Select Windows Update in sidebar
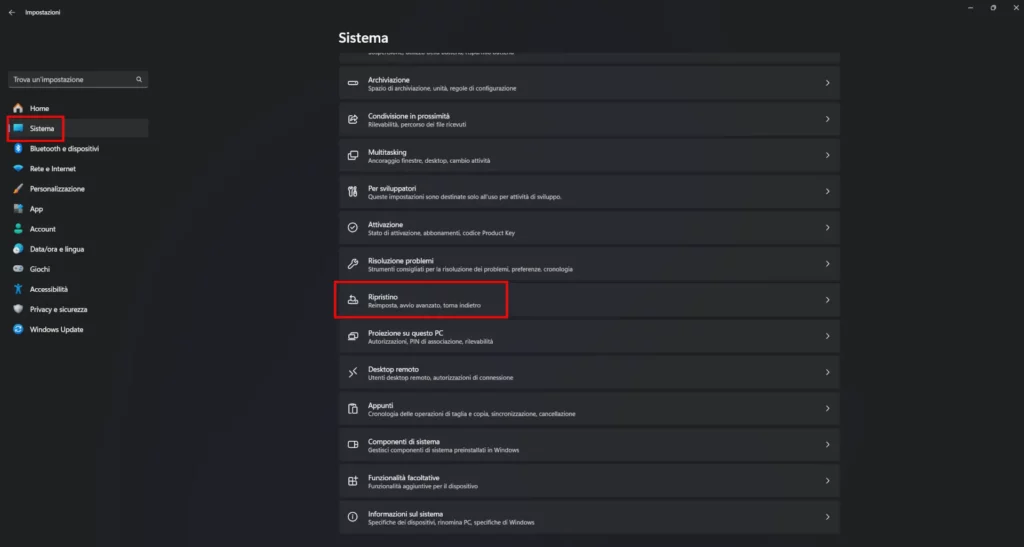This screenshot has width=1024, height=547. [x=56, y=329]
